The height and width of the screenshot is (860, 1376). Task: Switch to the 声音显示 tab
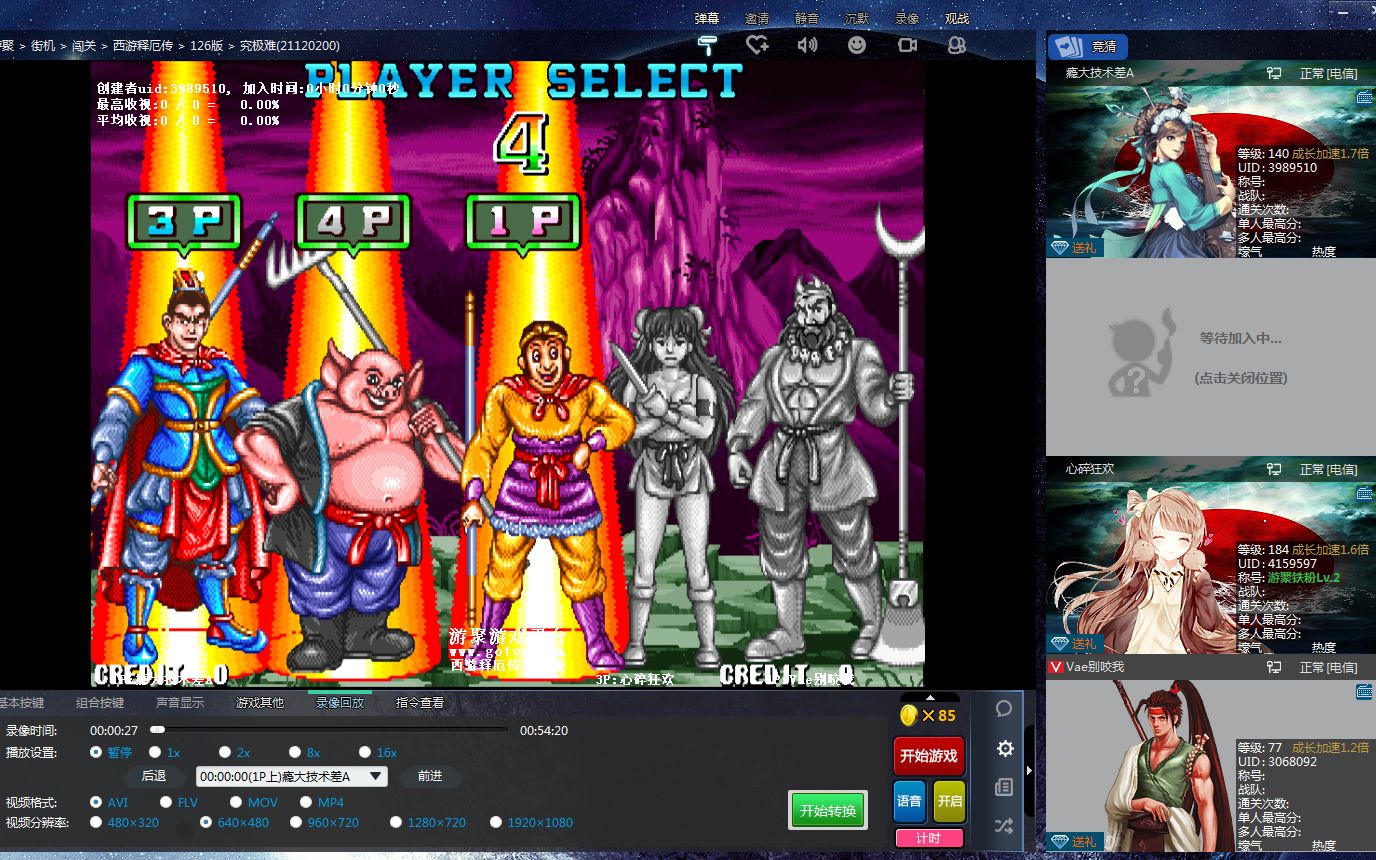click(180, 702)
